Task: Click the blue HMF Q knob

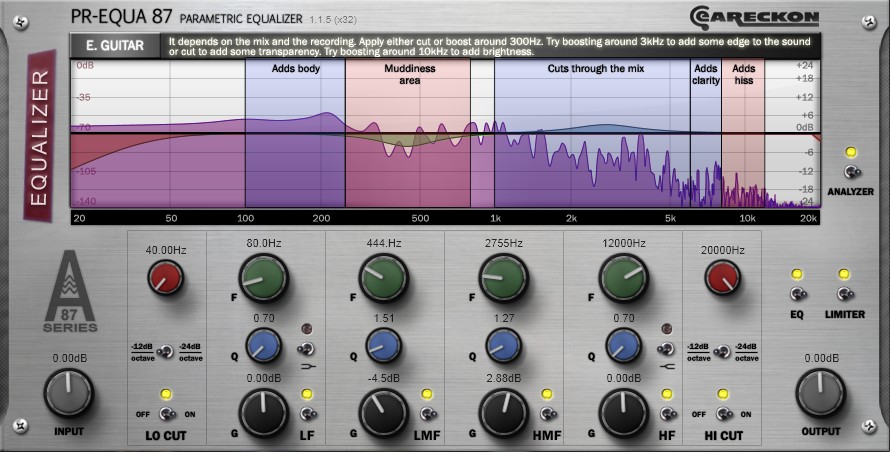Action: (503, 345)
